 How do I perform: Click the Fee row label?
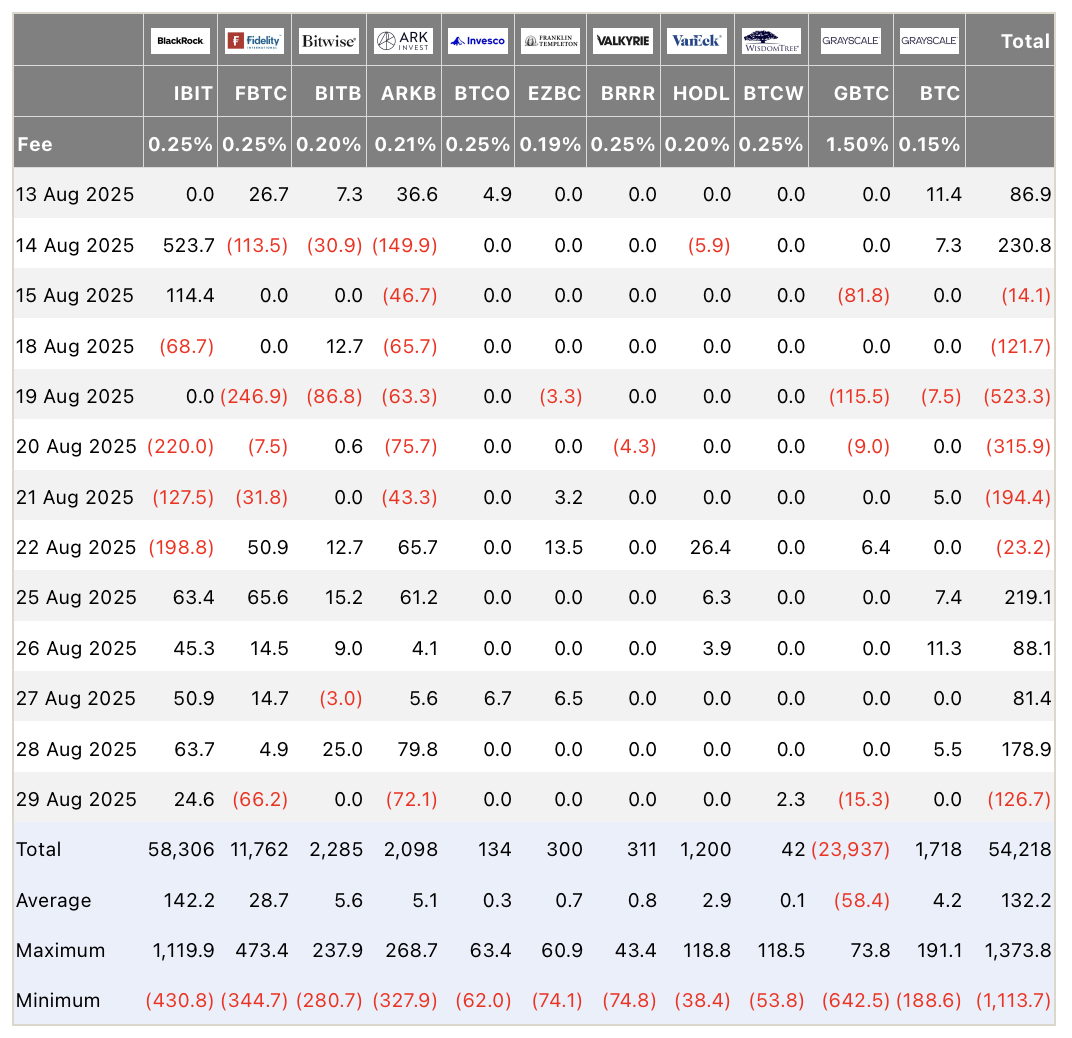[x=35, y=144]
